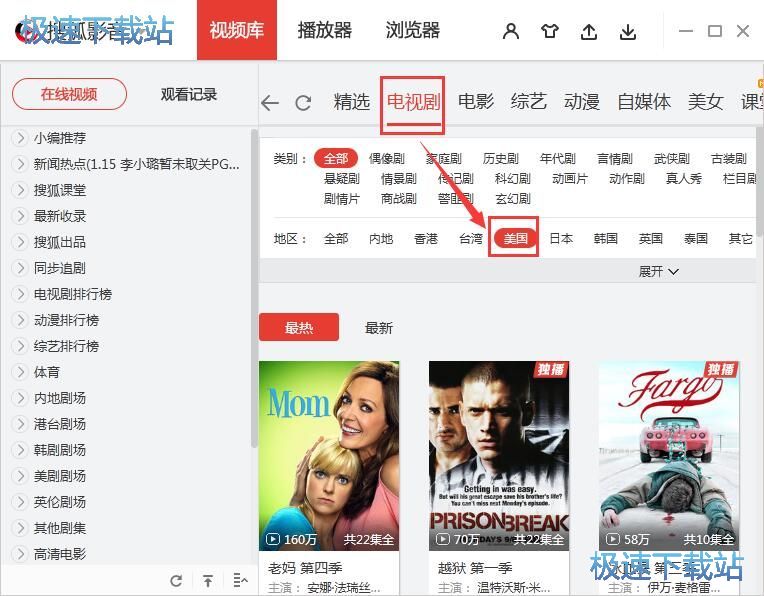Viewport: 764px width, 596px height.
Task: Refresh the sidebar list icon at bottom
Action: click(x=176, y=580)
